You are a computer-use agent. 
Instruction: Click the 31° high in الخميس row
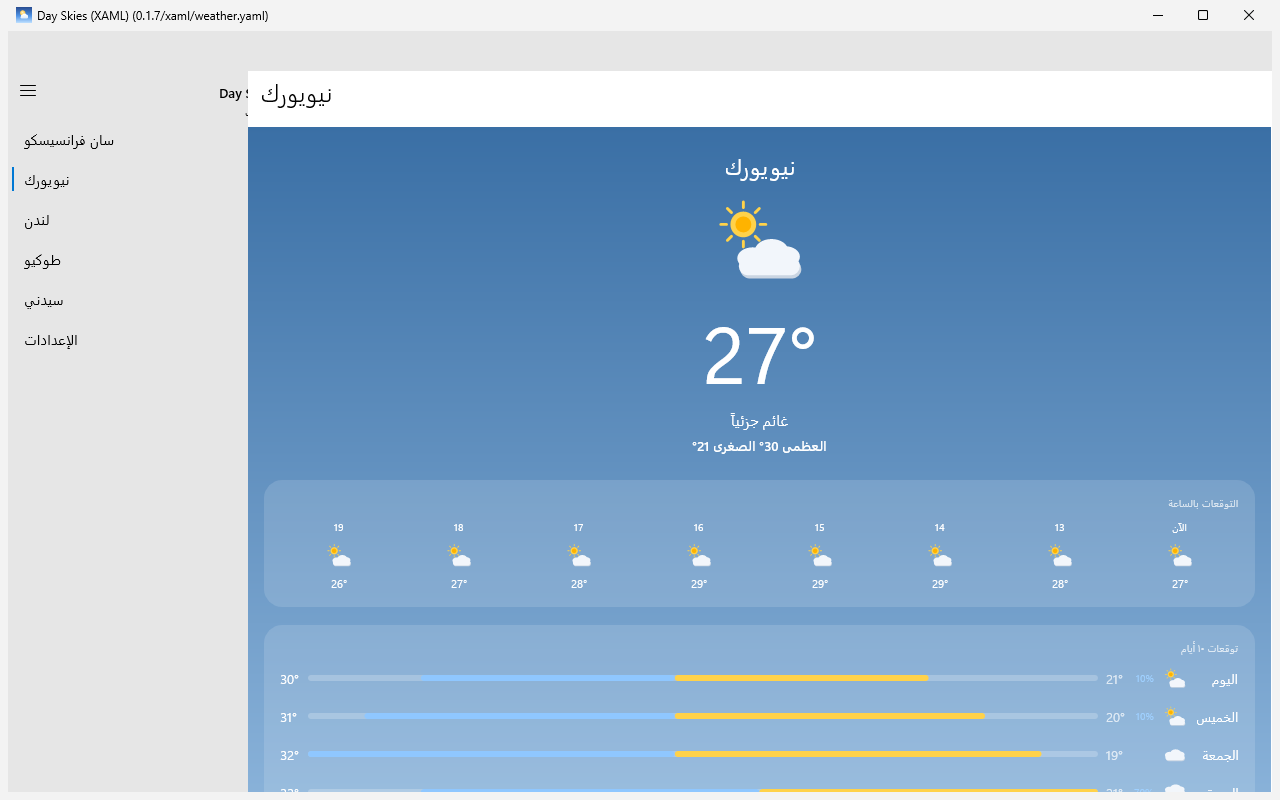pos(290,718)
